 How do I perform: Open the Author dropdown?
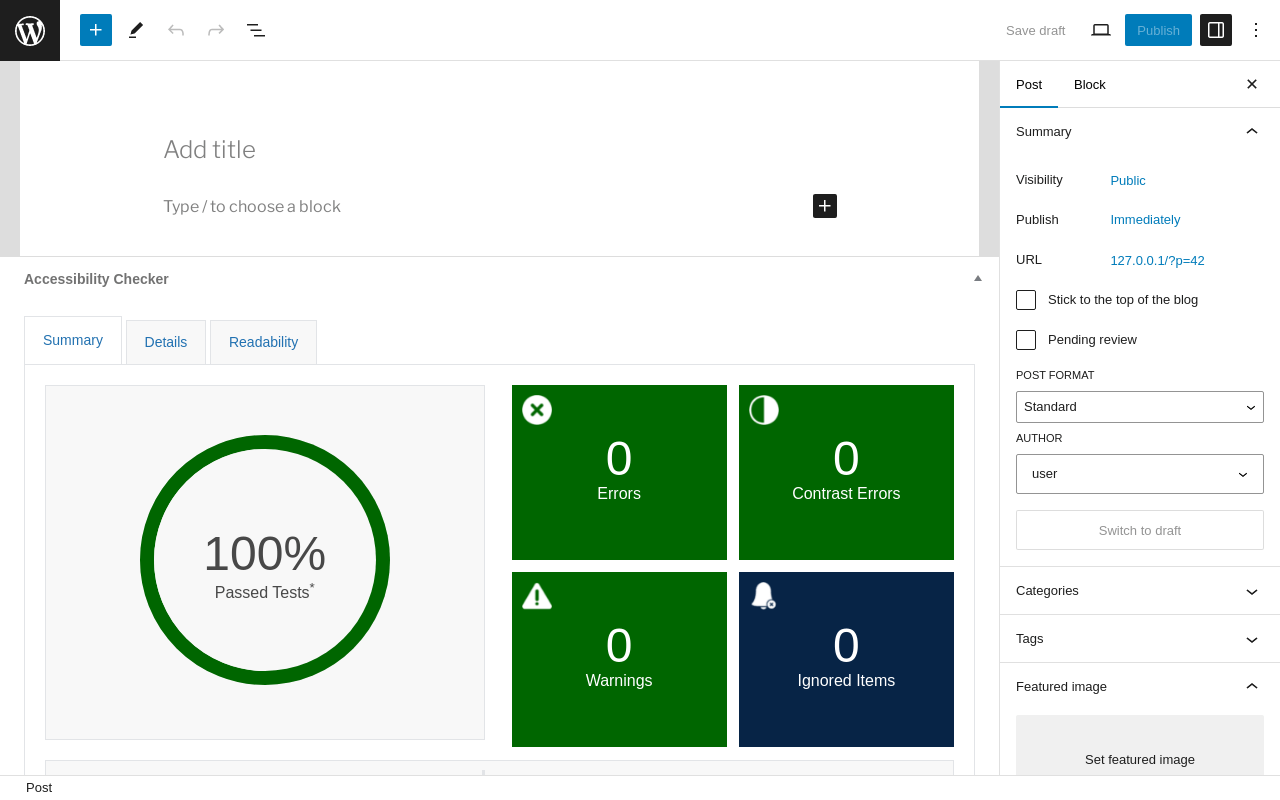pyautogui.click(x=1140, y=474)
